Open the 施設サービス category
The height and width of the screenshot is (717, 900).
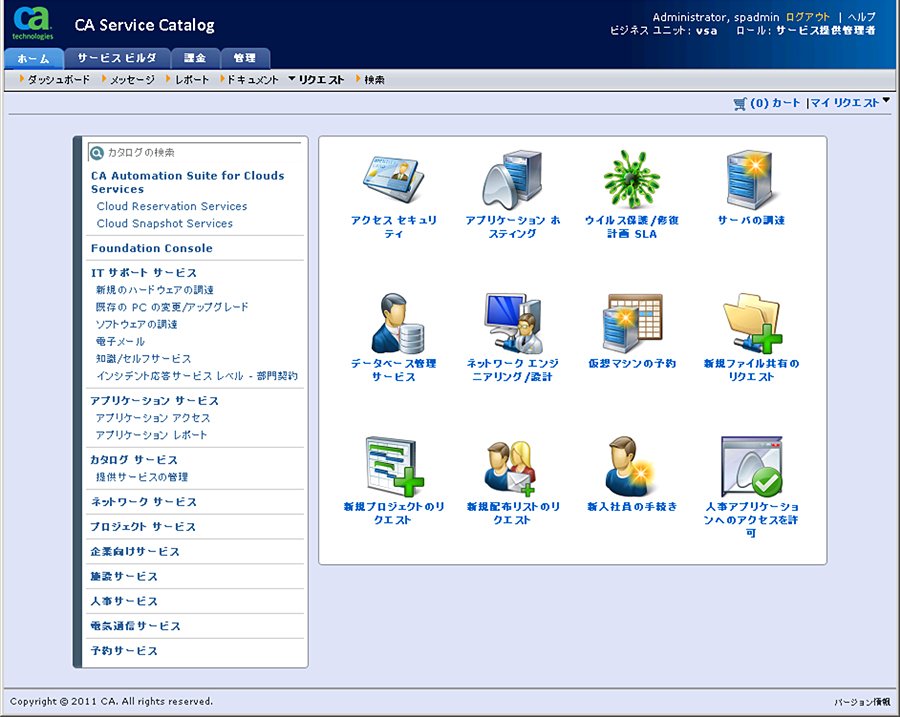[x=123, y=576]
